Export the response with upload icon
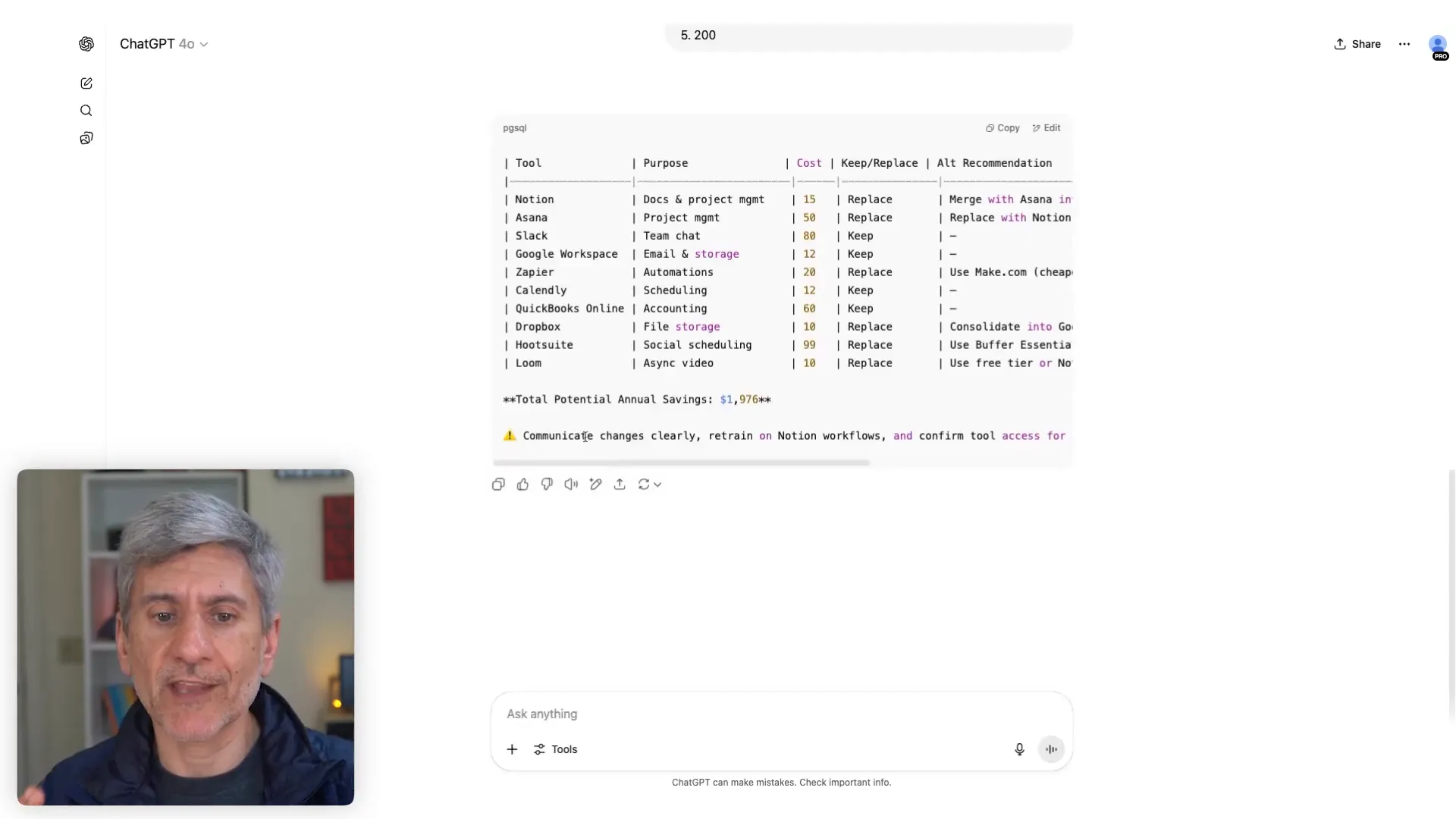 620,484
